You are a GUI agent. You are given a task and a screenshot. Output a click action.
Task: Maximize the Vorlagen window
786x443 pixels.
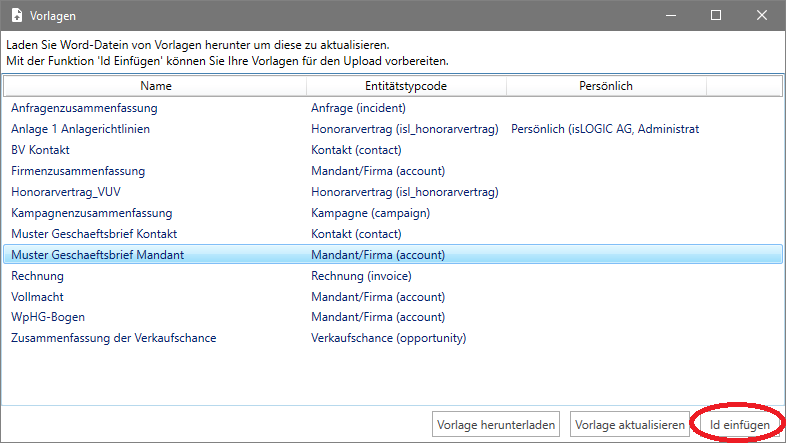click(715, 16)
